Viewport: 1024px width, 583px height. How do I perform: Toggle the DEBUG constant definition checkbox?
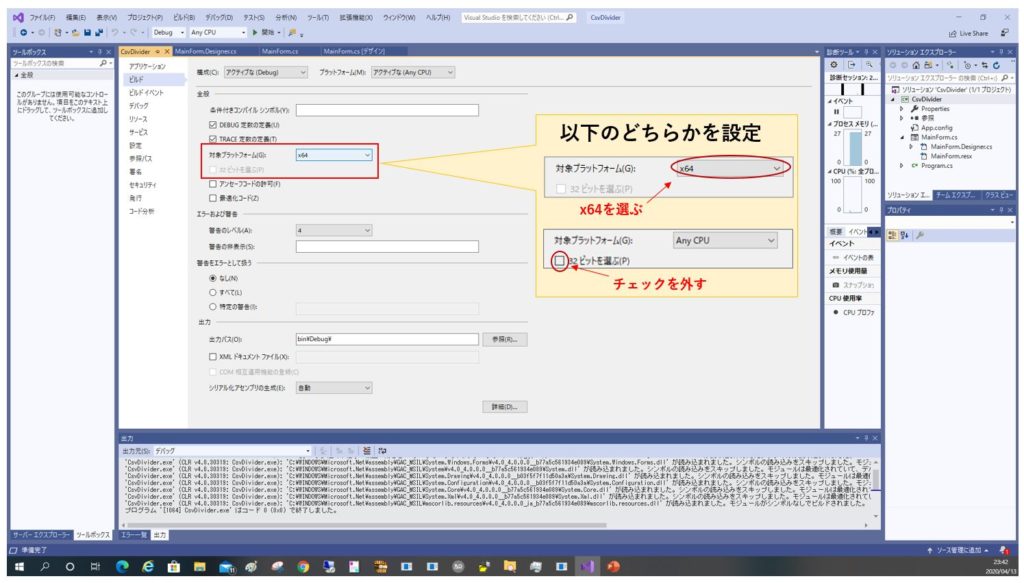click(213, 125)
